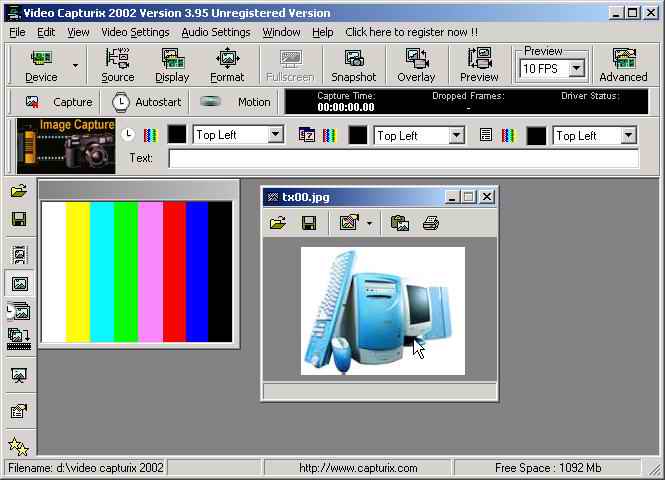Click favorites stars icon in left sidebar
665x480 pixels.
click(x=18, y=446)
